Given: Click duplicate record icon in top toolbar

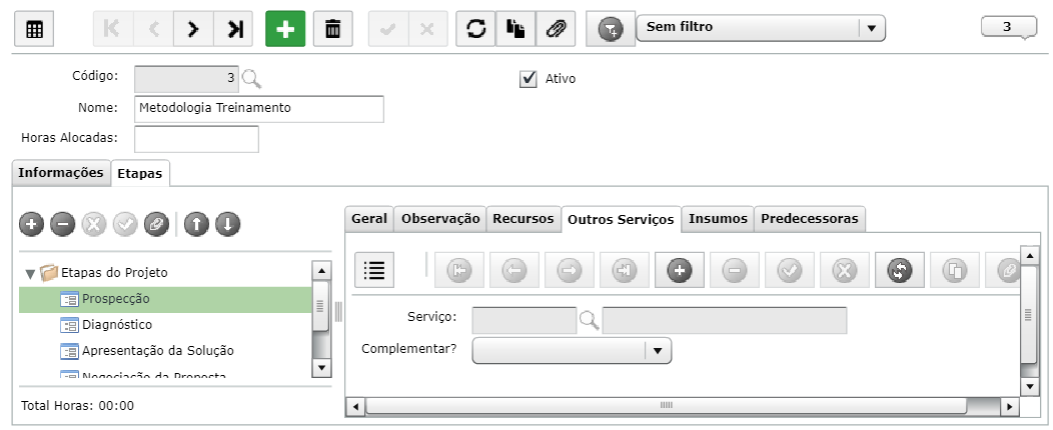Looking at the screenshot, I should [x=516, y=30].
